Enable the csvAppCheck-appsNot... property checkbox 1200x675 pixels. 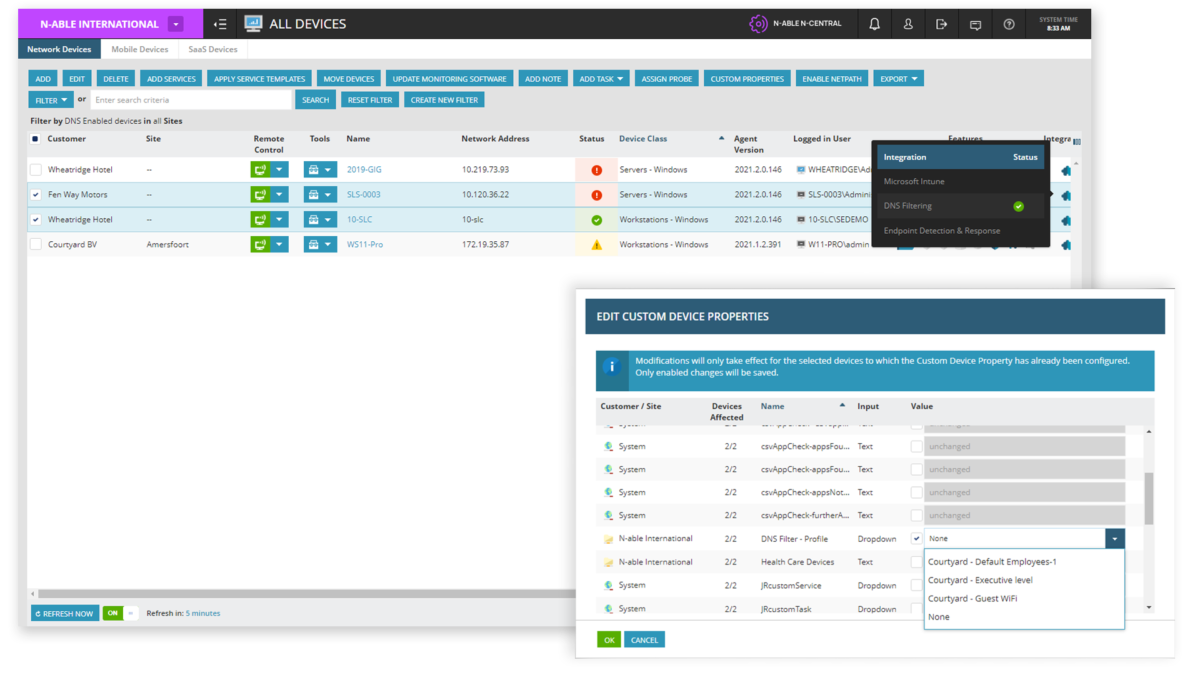pos(916,492)
